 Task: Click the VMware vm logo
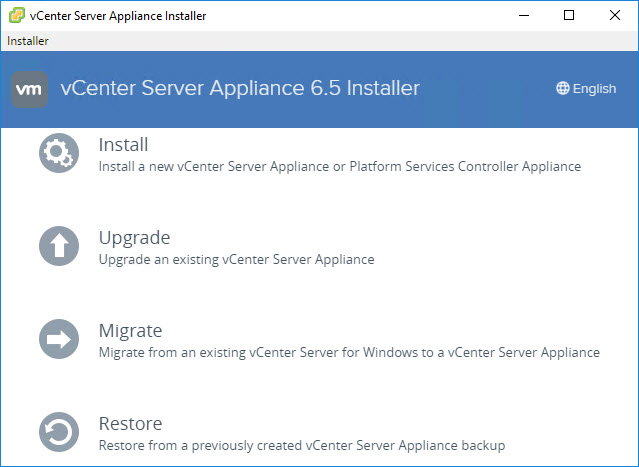click(29, 90)
